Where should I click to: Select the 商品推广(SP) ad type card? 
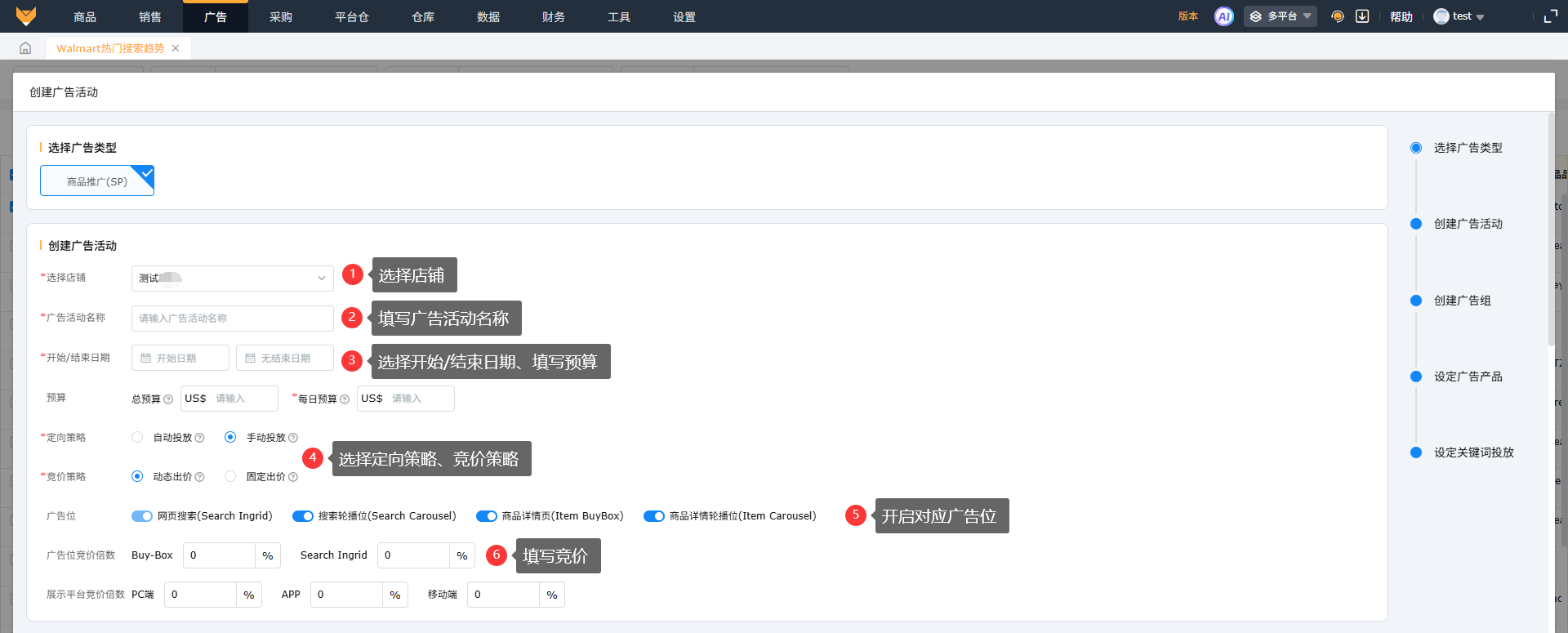[x=97, y=181]
